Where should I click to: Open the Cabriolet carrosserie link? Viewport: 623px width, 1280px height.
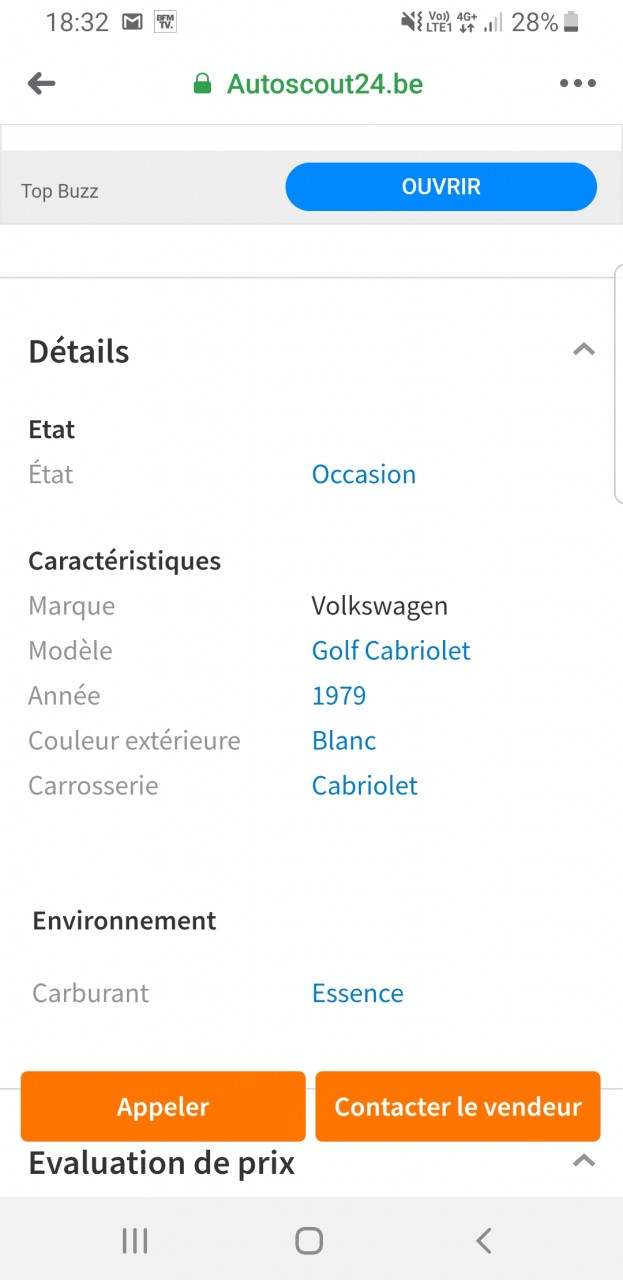click(365, 786)
